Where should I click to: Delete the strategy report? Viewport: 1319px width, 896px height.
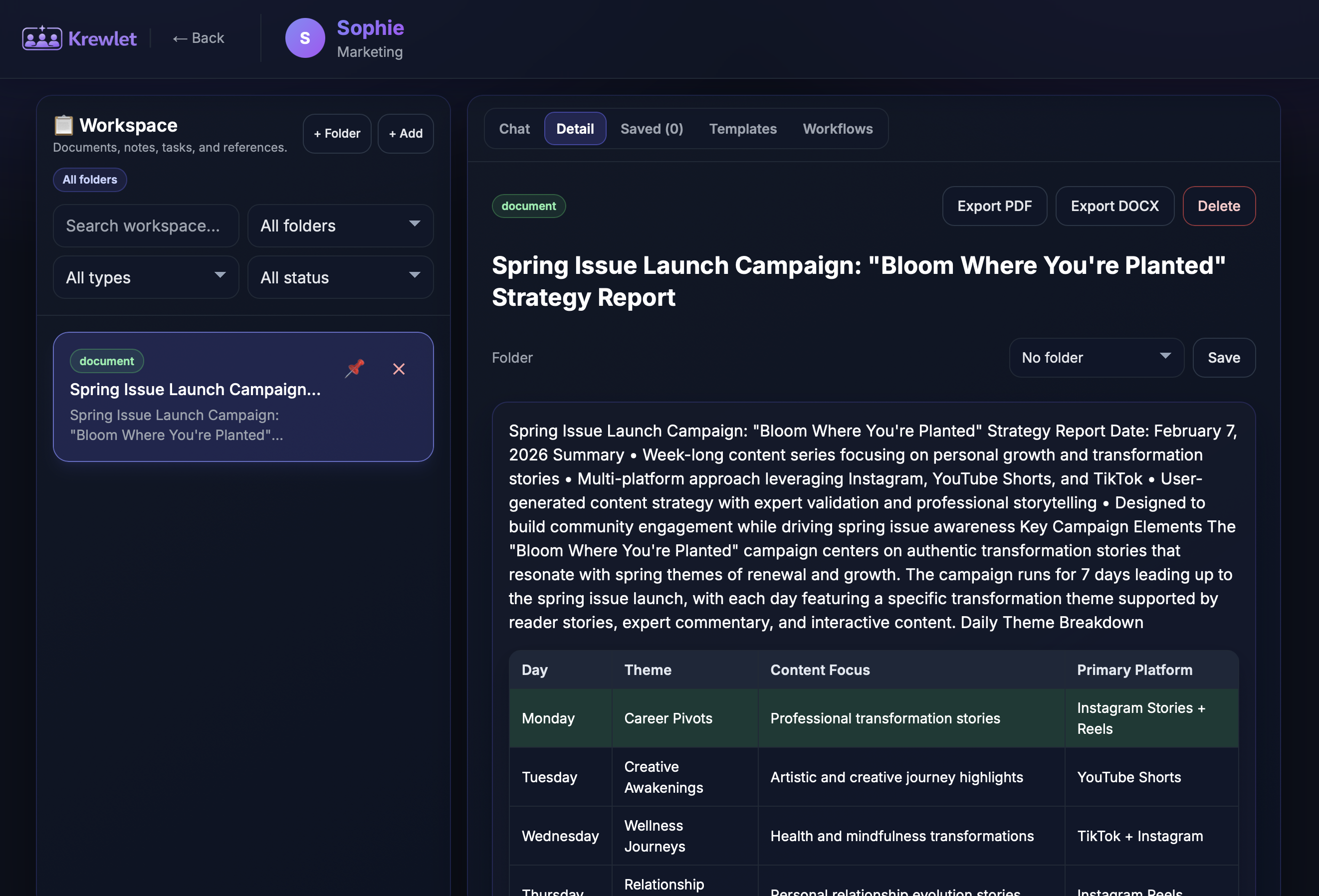click(x=1219, y=206)
